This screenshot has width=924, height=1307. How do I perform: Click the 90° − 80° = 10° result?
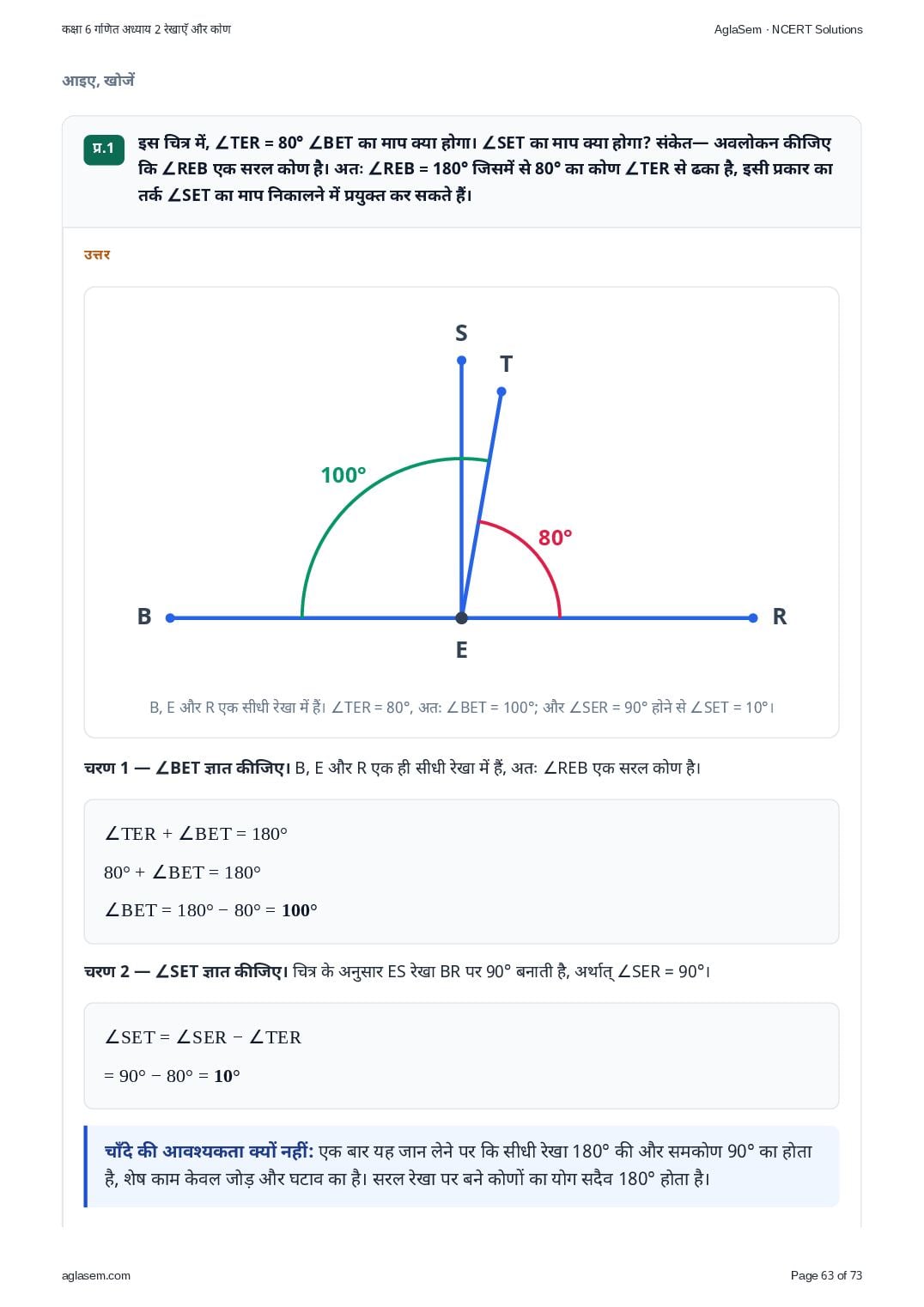[172, 1076]
